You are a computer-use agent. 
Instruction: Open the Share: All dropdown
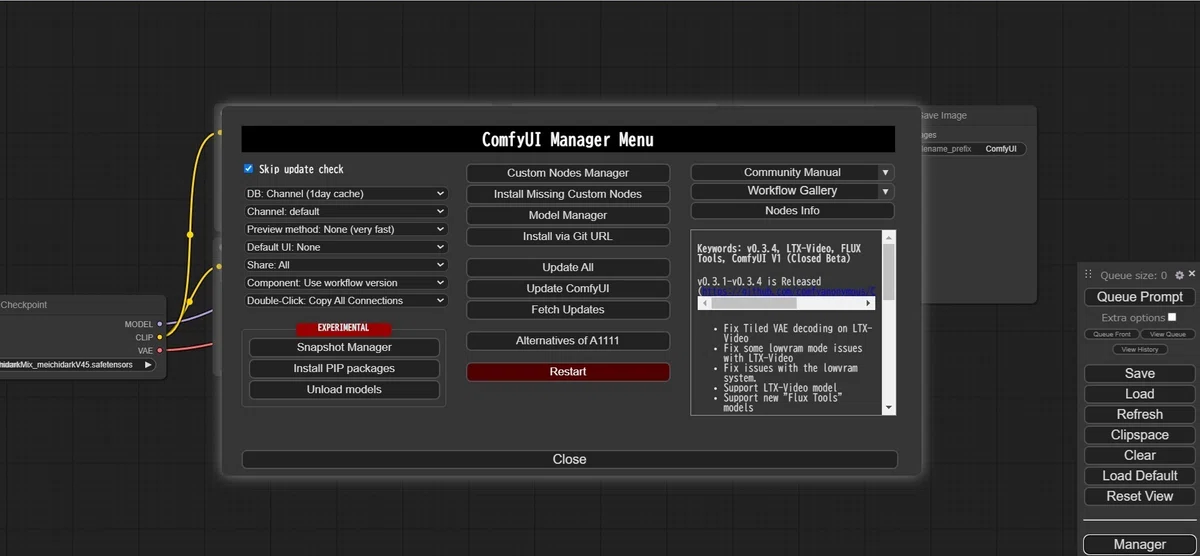click(346, 265)
